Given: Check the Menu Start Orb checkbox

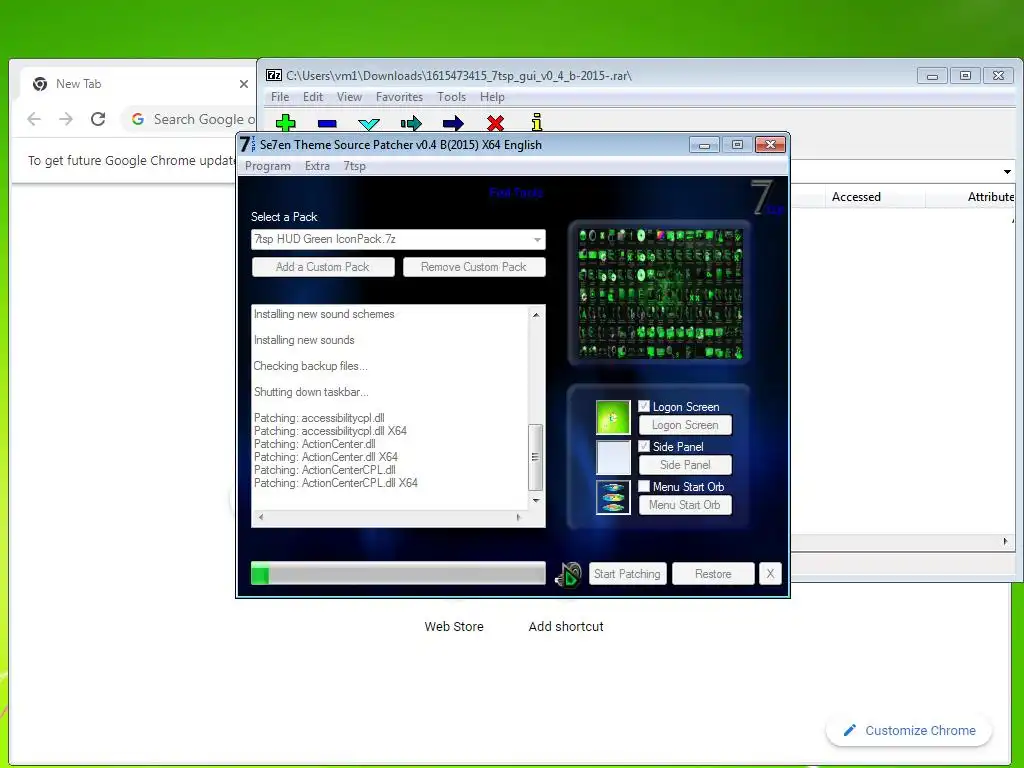Looking at the screenshot, I should [x=644, y=486].
